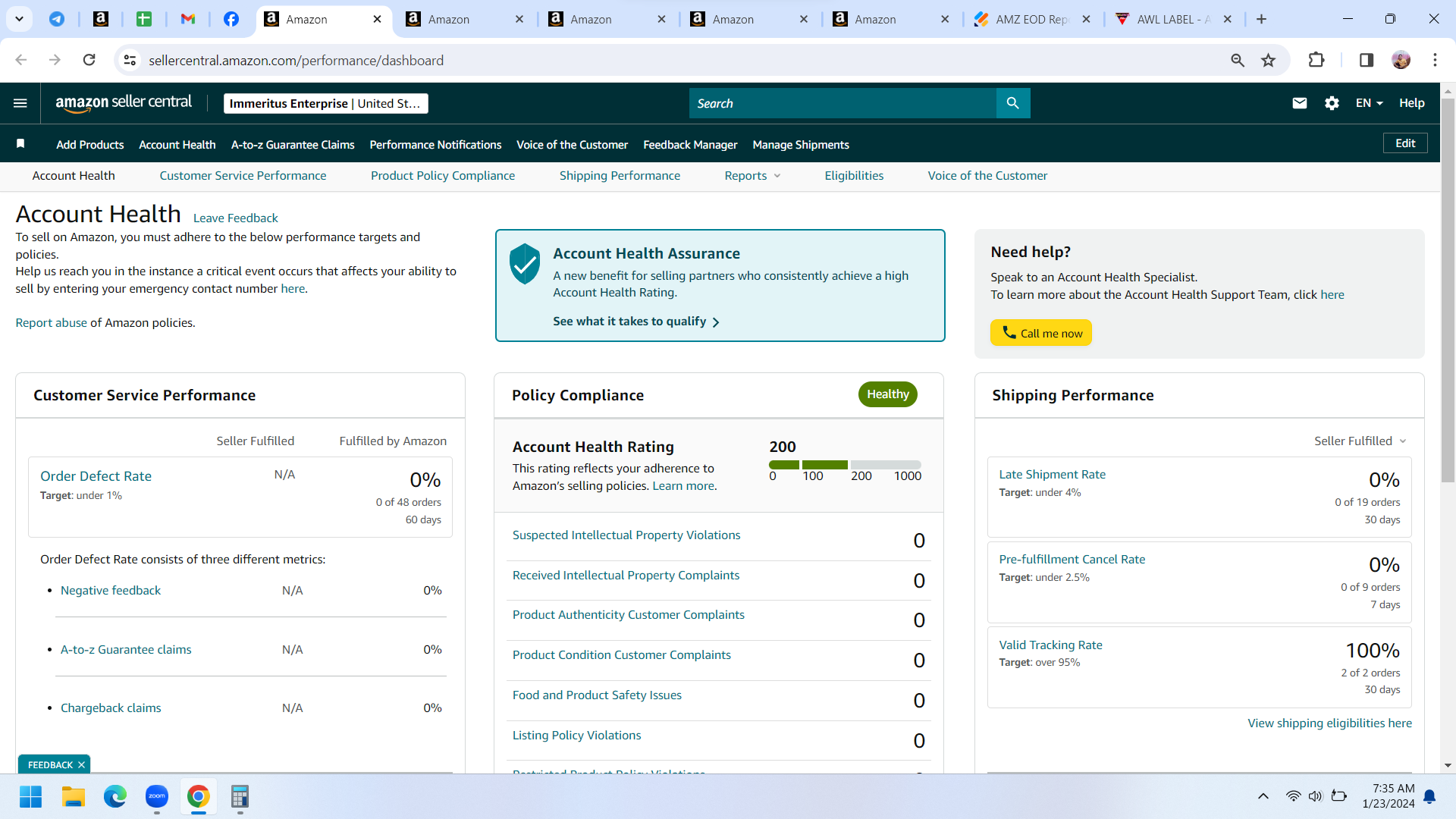Toggle the Chrome side panel icon

[x=1367, y=60]
